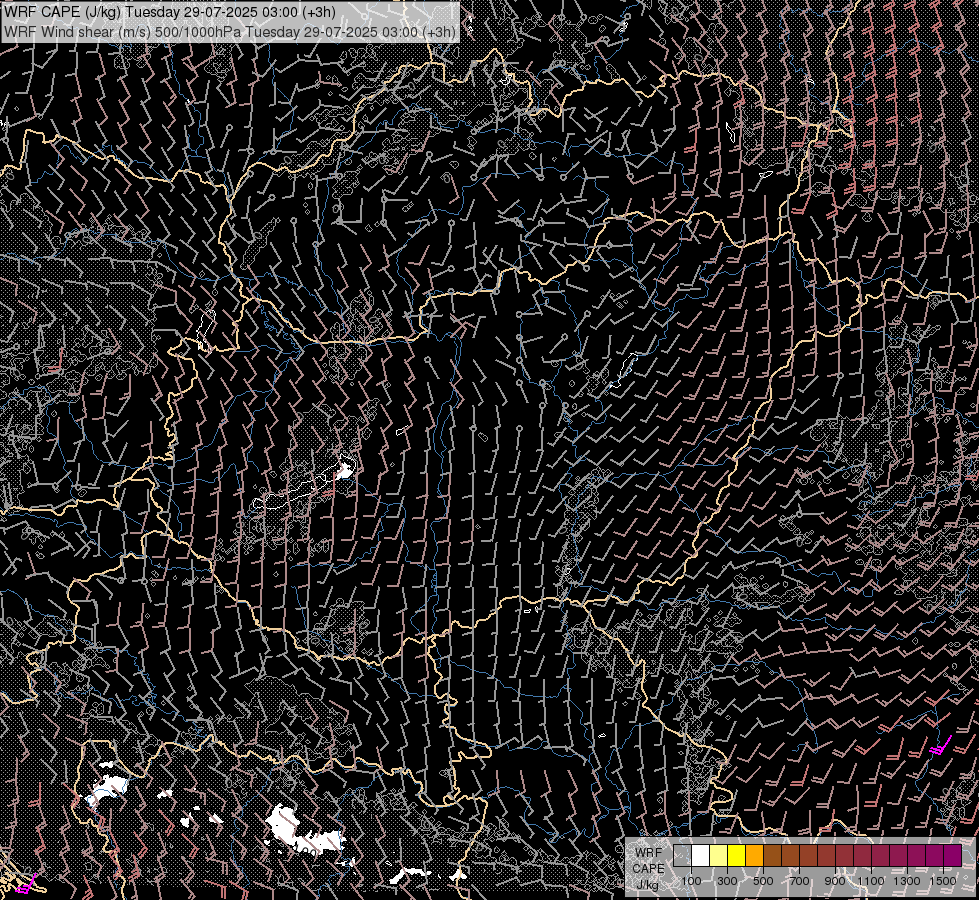Image resolution: width=979 pixels, height=900 pixels.
Task: Click the legend value 300
Action: pyautogui.click(x=727, y=881)
